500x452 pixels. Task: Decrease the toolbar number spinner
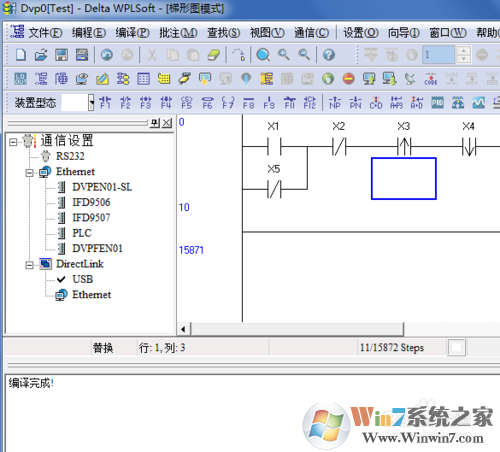pyautogui.click(x=463, y=59)
